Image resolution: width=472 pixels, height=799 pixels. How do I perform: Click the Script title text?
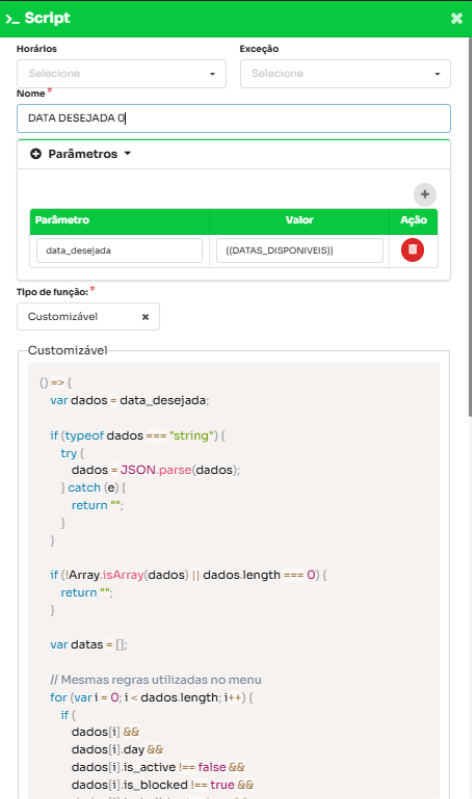pyautogui.click(x=47, y=18)
